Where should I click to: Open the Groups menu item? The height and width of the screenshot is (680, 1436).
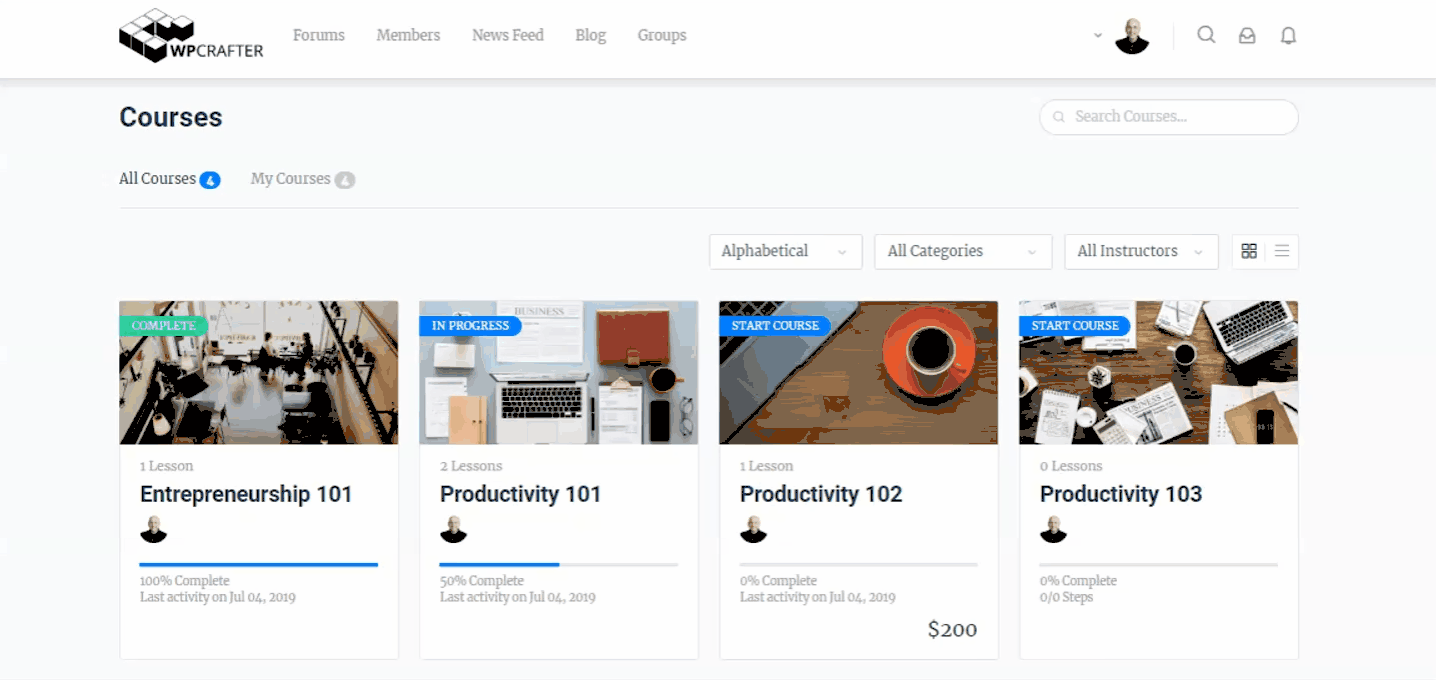[662, 35]
